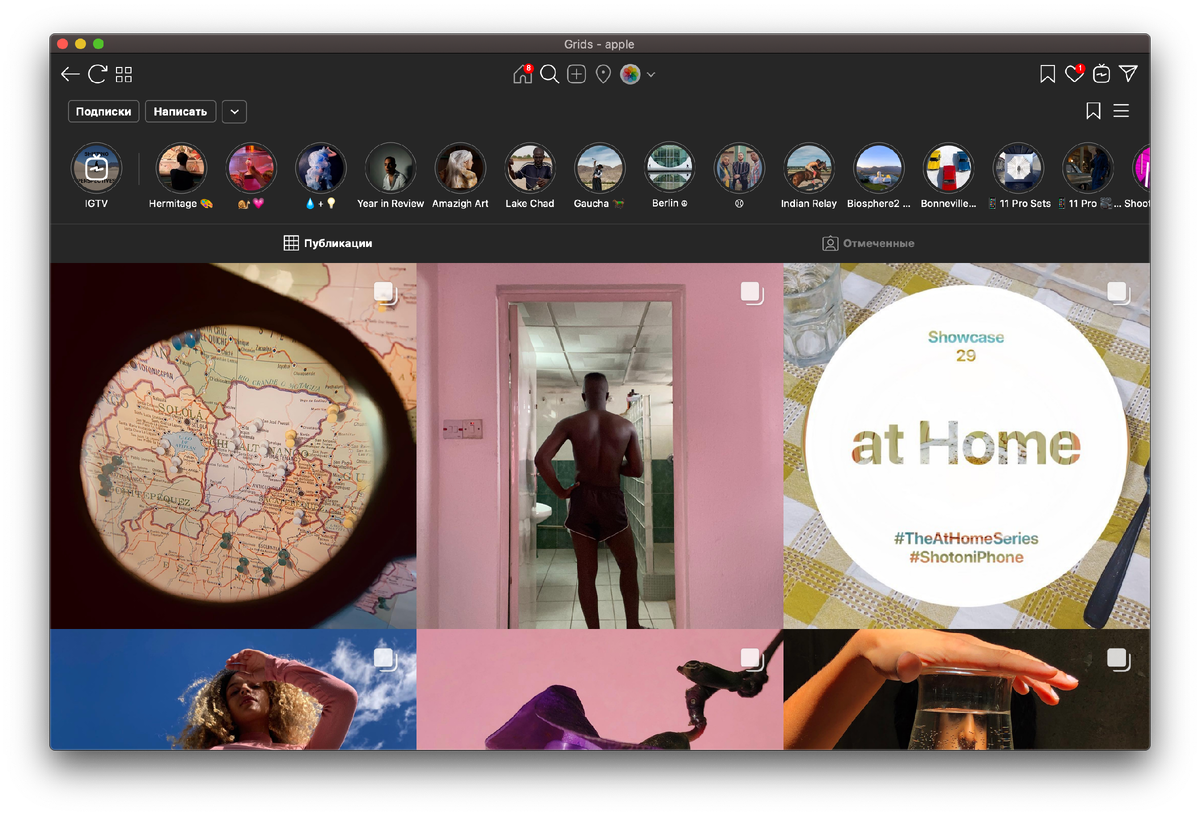1200x816 pixels.
Task: Open the grid layout icon in toolbar
Action: [124, 74]
